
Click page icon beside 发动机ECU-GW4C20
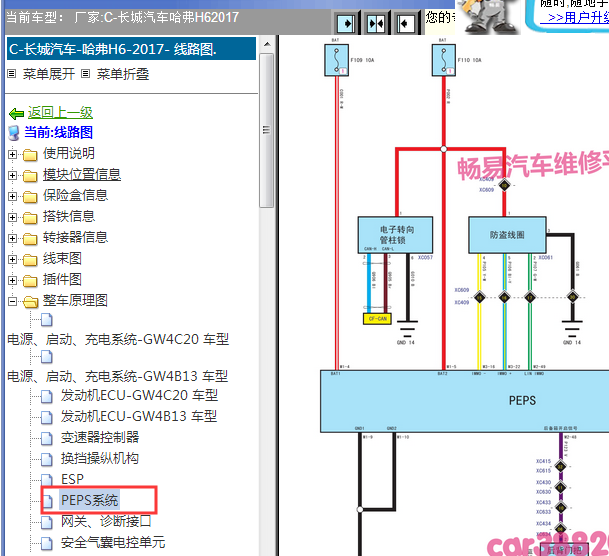point(47,396)
